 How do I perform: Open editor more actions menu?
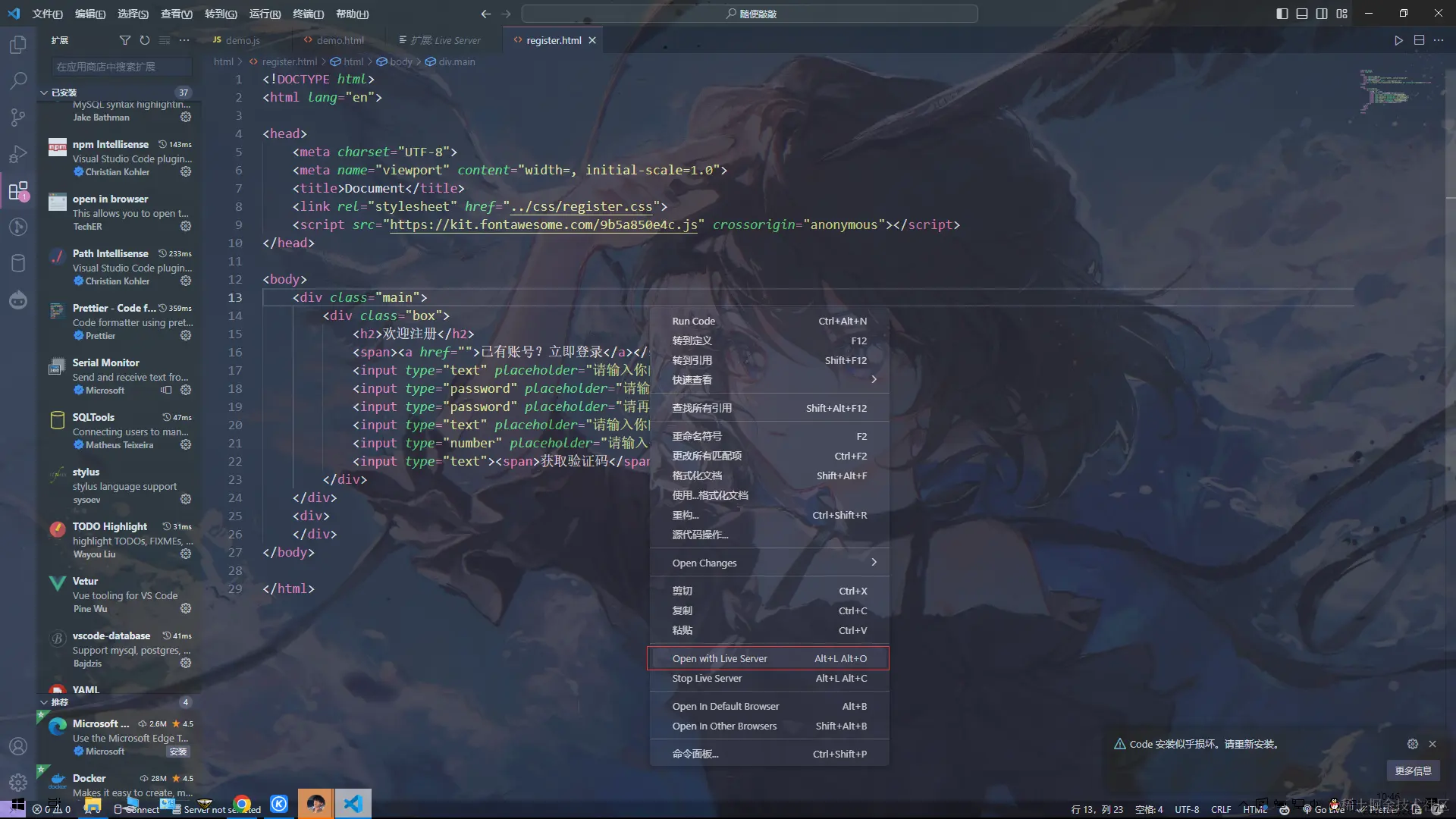tap(1439, 40)
